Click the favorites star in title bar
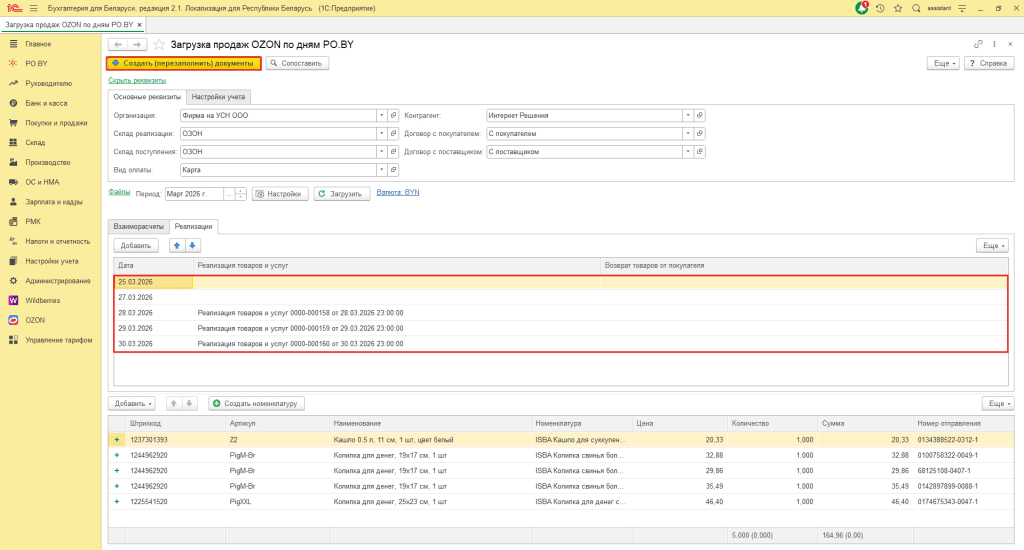The width and height of the screenshot is (1024, 550). coord(898,8)
